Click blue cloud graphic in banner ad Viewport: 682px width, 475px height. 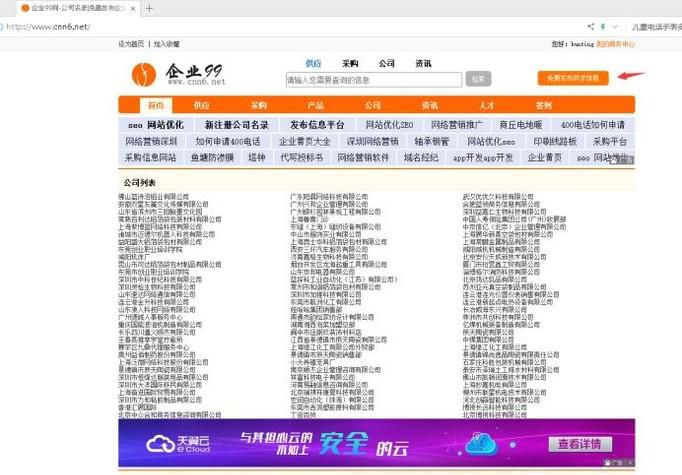click(x=481, y=444)
